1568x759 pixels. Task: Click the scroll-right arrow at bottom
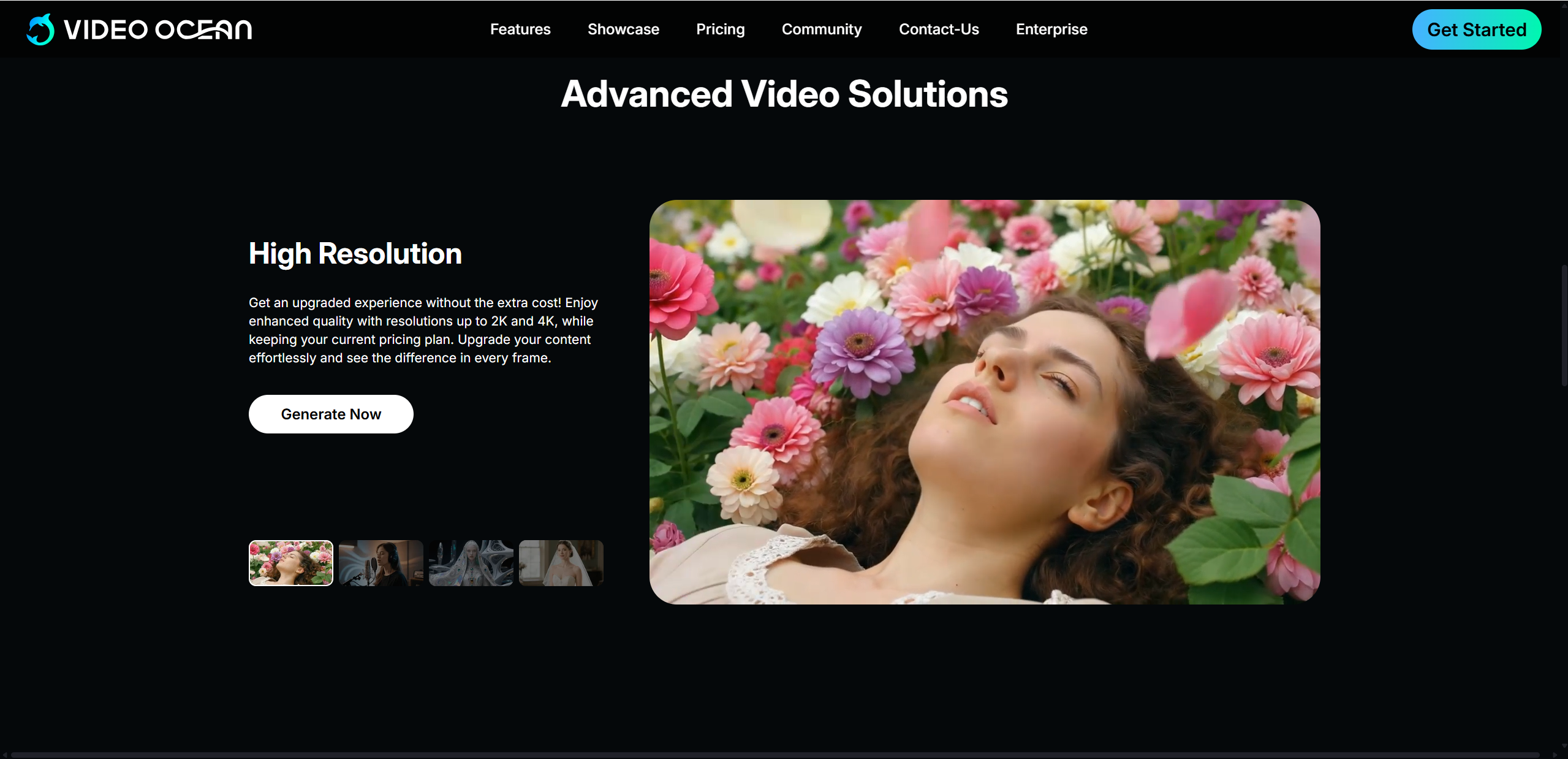(1555, 755)
